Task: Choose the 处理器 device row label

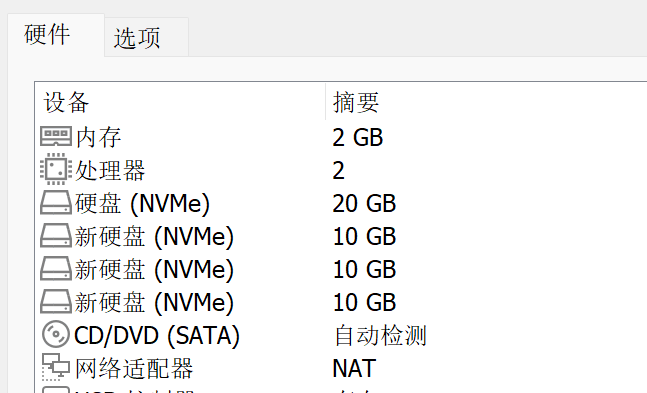Action: [x=110, y=170]
